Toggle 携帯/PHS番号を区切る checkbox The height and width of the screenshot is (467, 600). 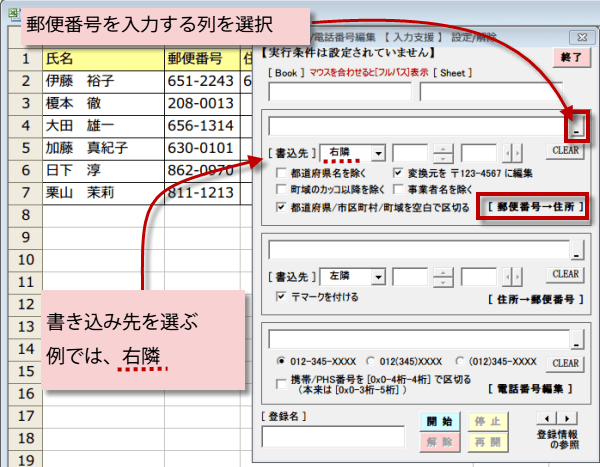click(281, 384)
